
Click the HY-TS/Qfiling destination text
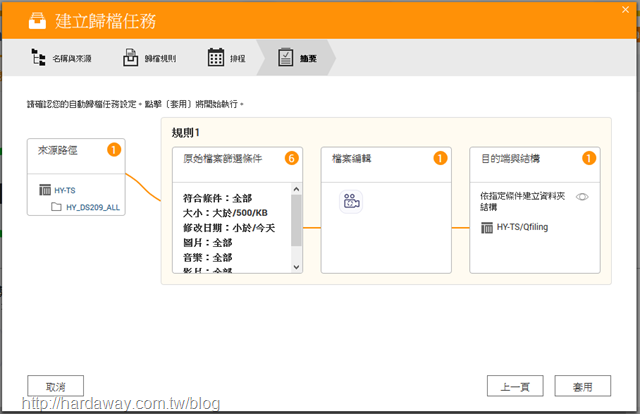pyautogui.click(x=522, y=227)
